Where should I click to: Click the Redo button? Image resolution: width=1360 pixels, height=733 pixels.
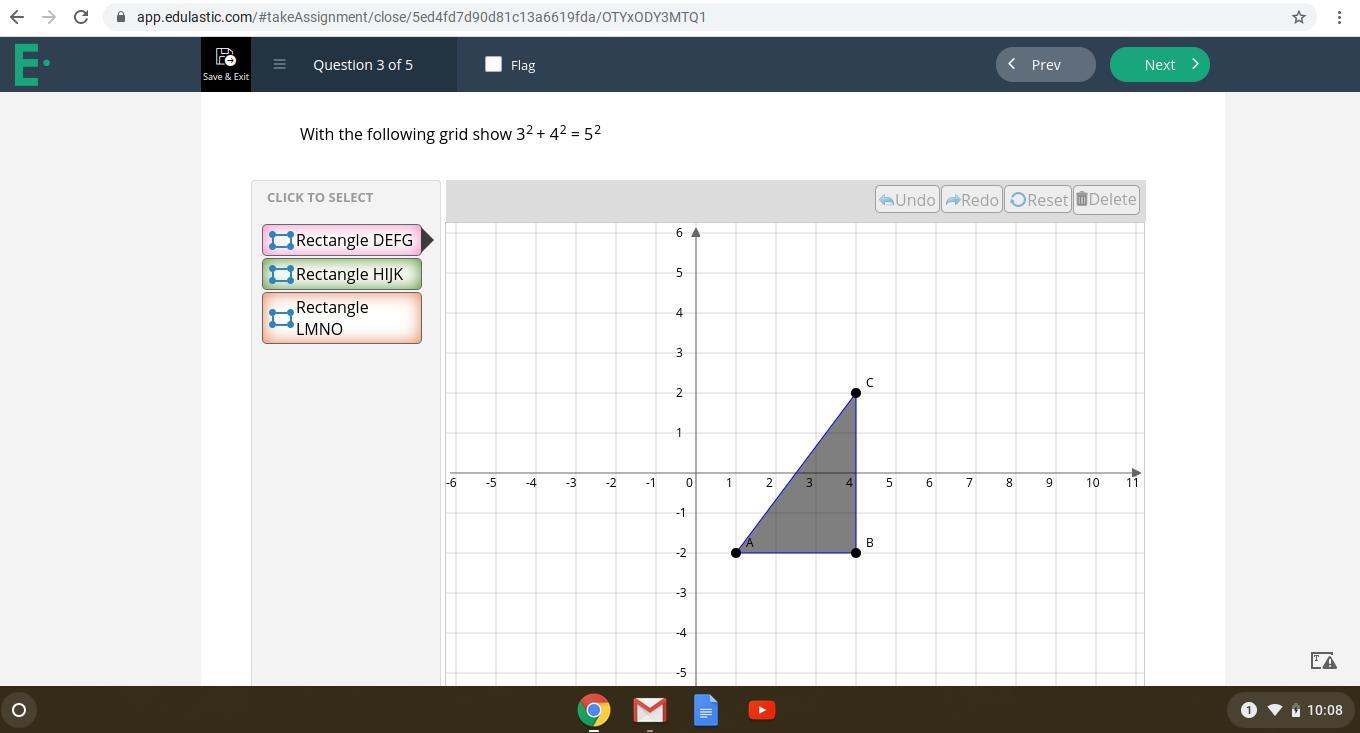coord(971,199)
